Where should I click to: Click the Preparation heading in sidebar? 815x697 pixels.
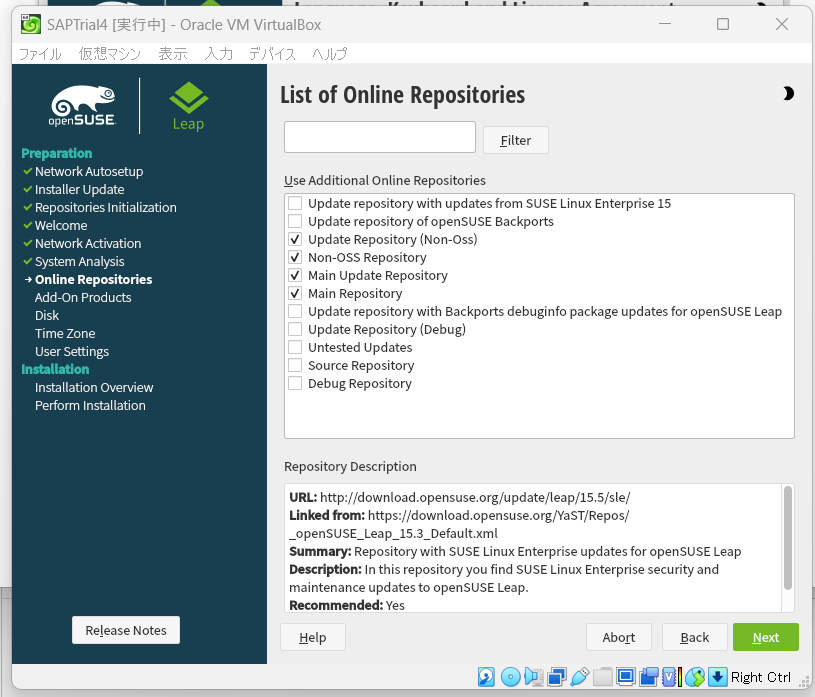tap(57, 153)
